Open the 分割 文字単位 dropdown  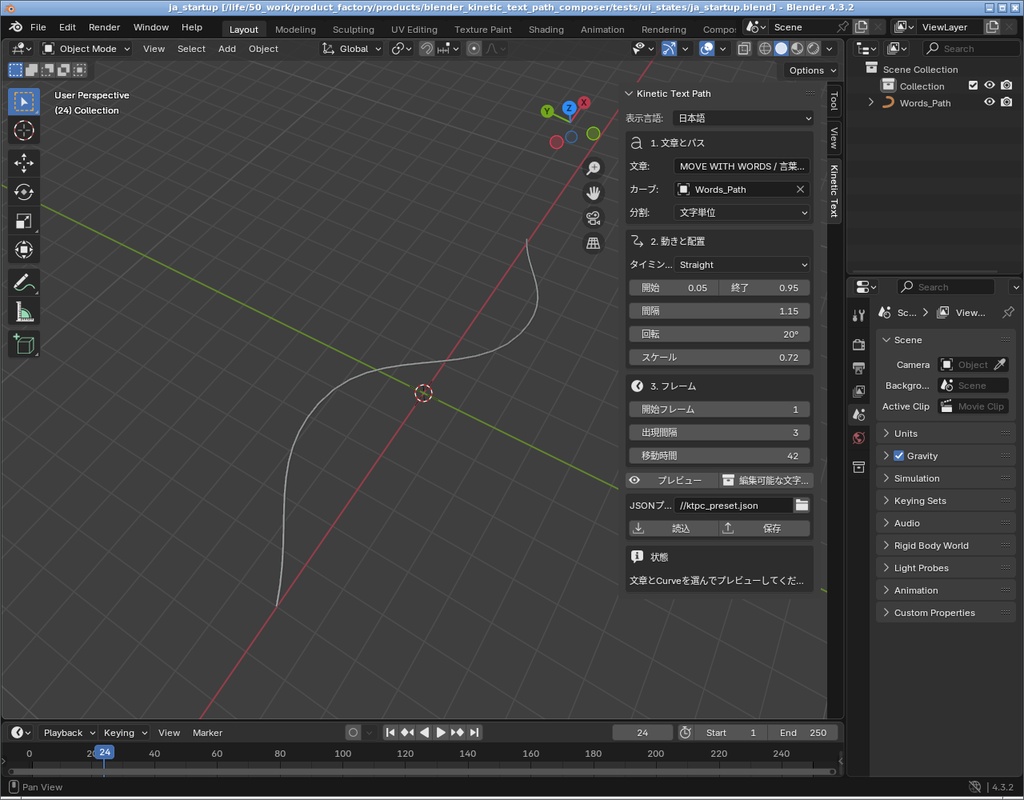[x=742, y=213]
